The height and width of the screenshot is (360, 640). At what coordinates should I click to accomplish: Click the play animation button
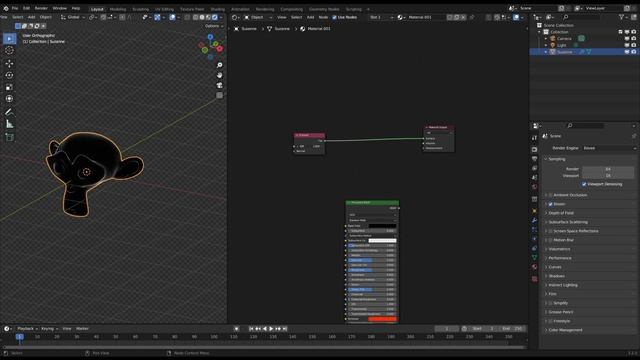click(271, 329)
